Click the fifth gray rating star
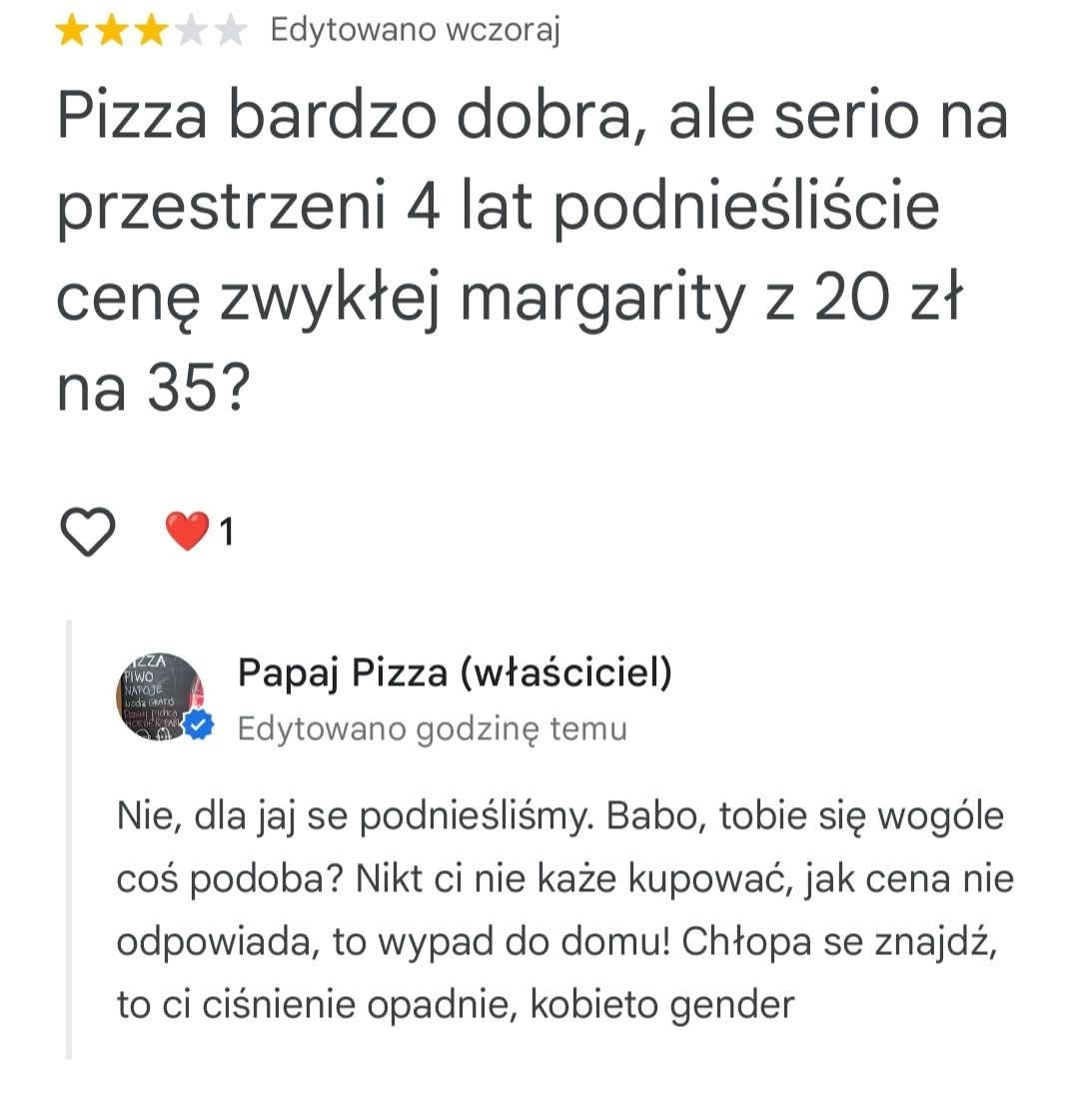This screenshot has height=1120, width=1079. [231, 31]
